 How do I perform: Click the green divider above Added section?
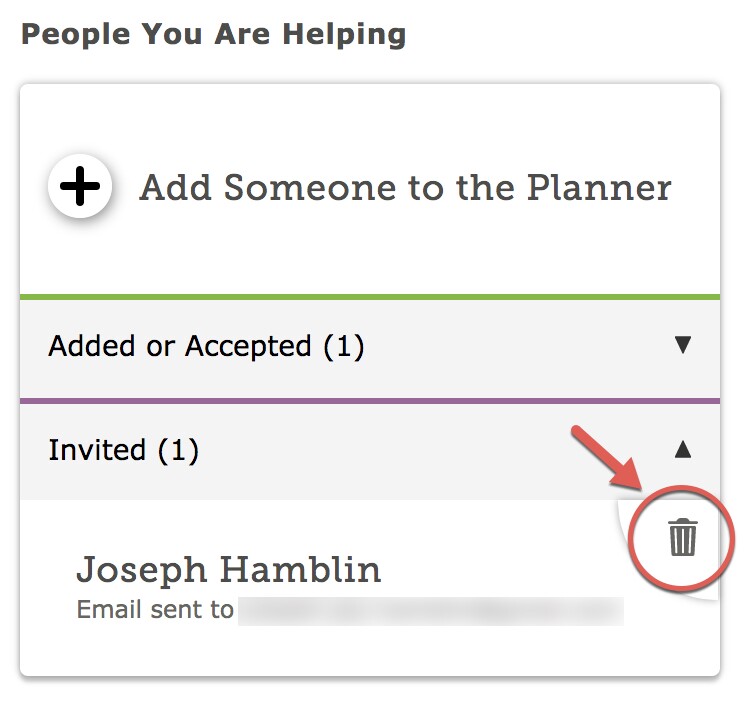coord(370,297)
